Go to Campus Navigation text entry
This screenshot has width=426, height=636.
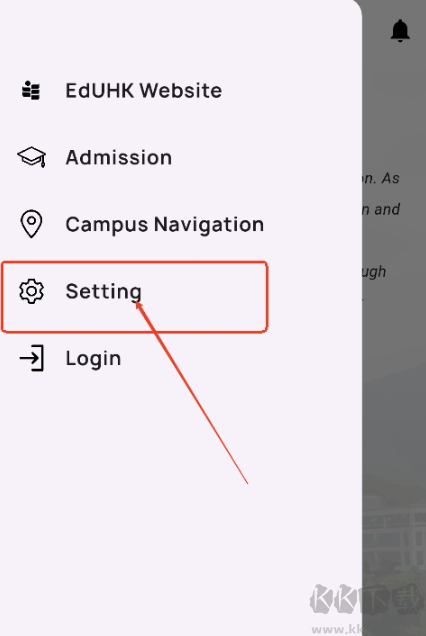coord(165,224)
